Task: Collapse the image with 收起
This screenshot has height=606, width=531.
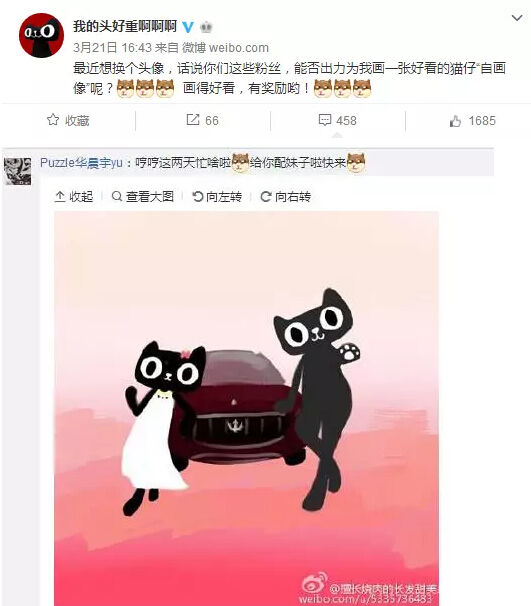Action: pyautogui.click(x=74, y=197)
